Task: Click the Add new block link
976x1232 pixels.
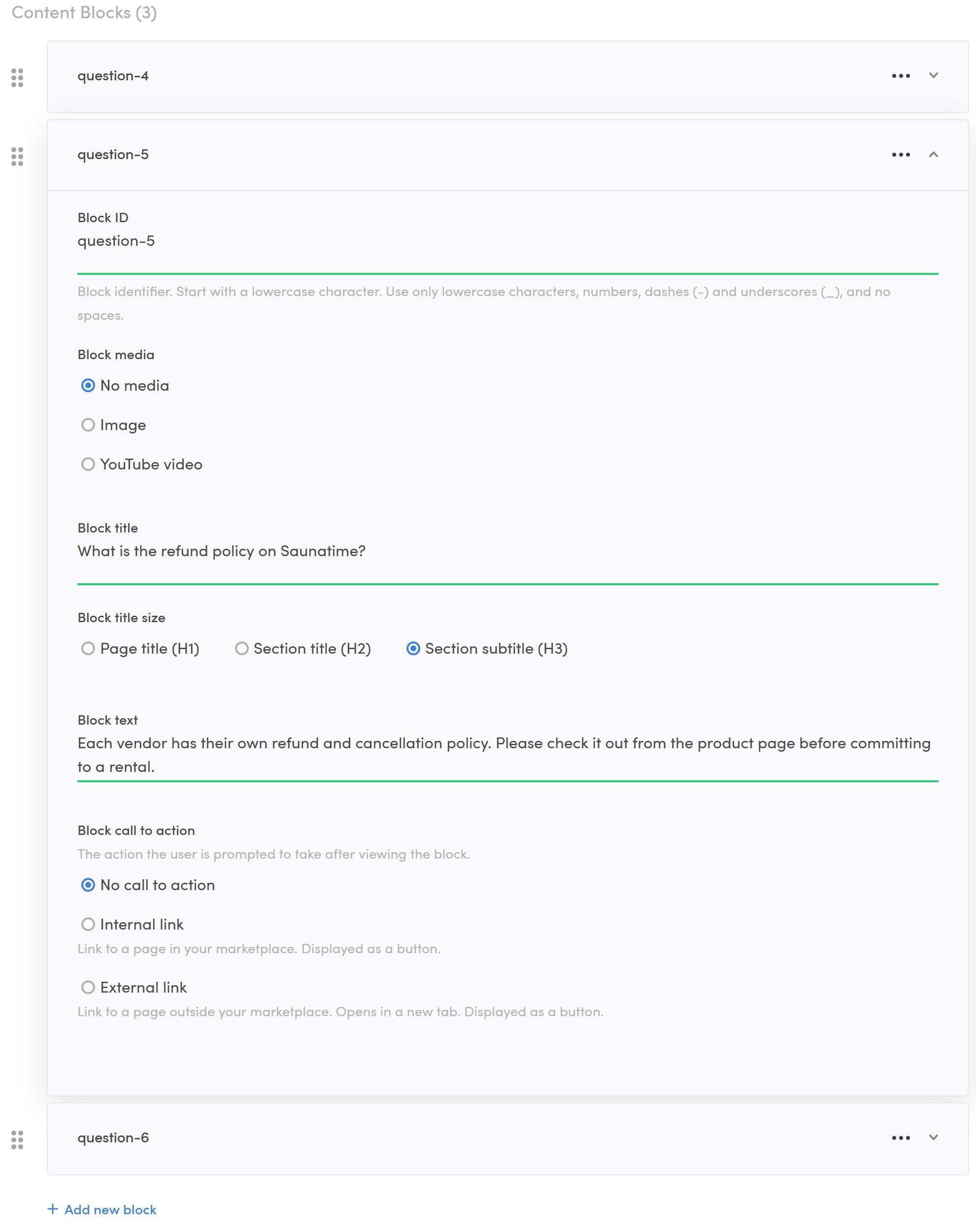Action: point(110,1210)
